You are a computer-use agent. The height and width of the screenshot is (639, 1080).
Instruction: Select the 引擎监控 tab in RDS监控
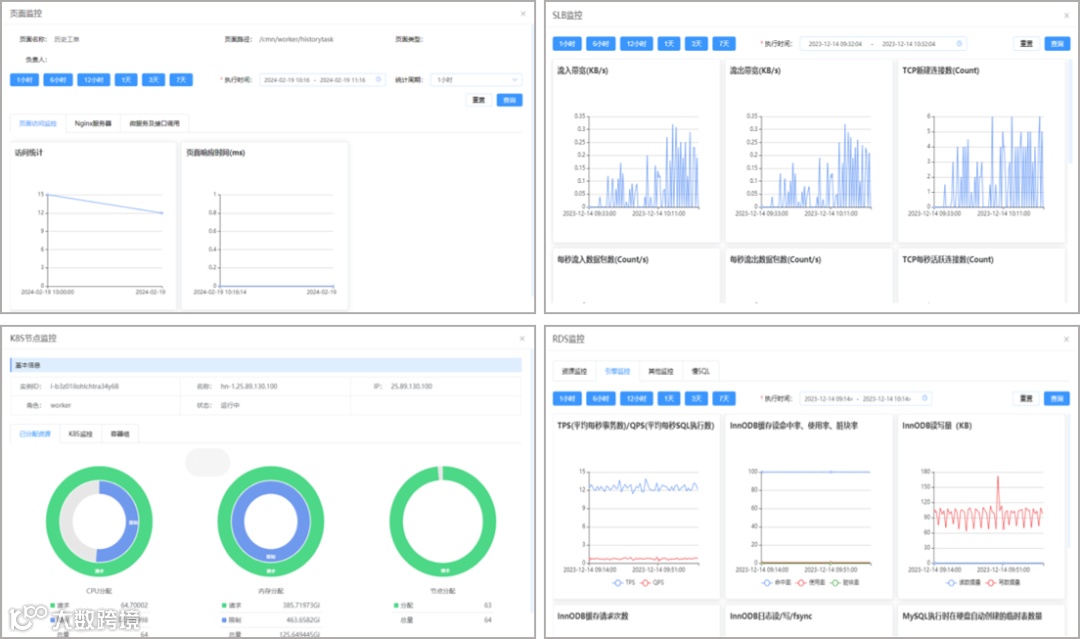[617, 371]
